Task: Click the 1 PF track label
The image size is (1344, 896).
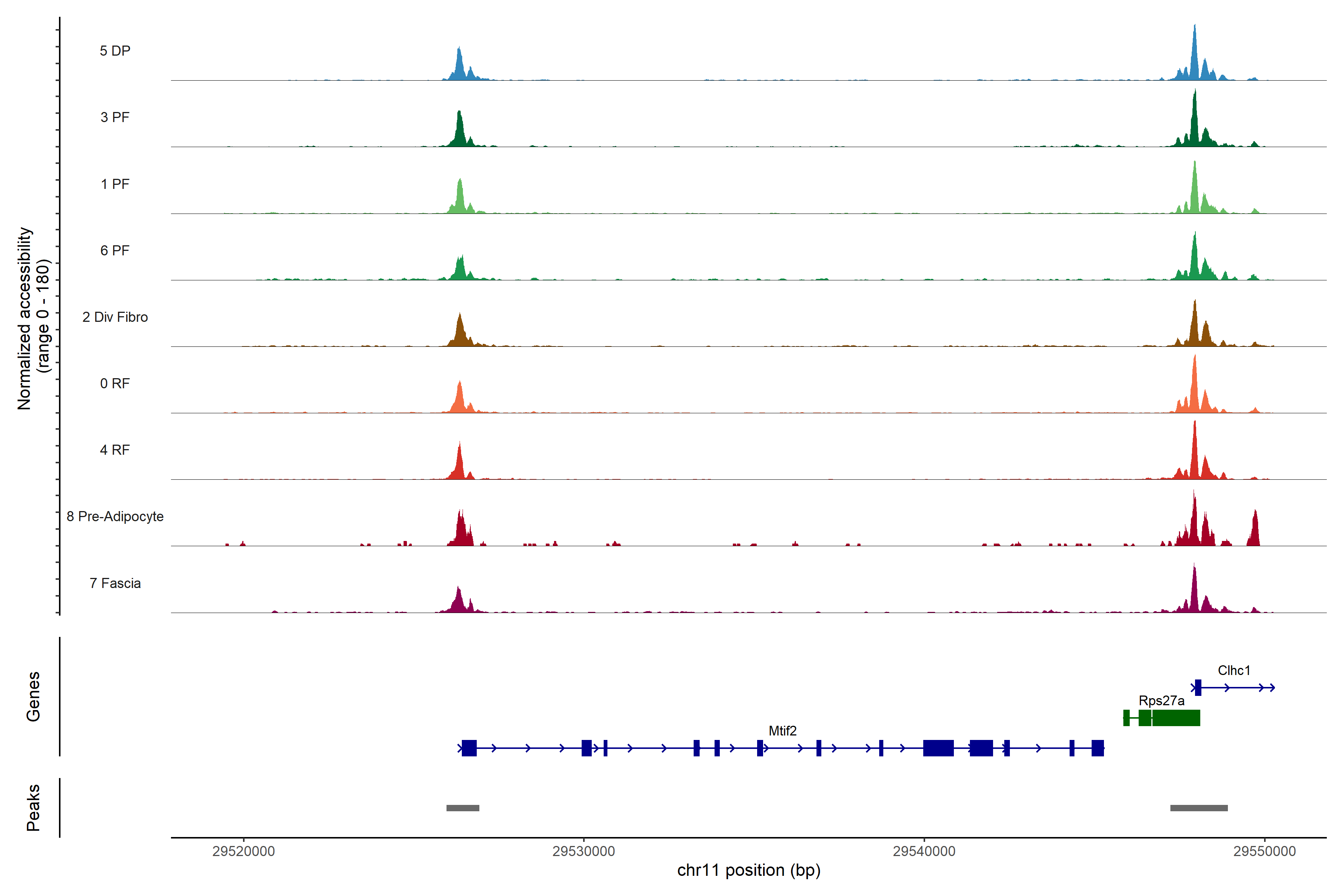Action: 115,184
